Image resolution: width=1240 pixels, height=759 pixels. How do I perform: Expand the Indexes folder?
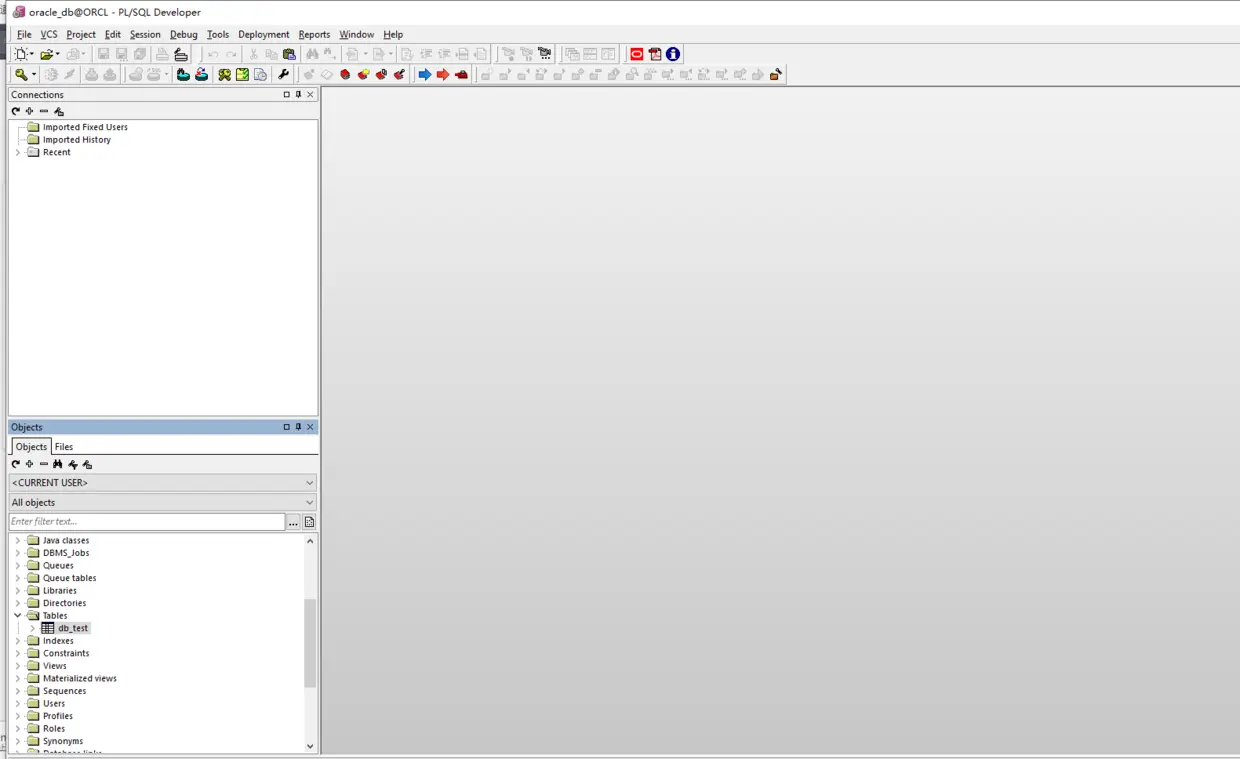click(x=18, y=641)
